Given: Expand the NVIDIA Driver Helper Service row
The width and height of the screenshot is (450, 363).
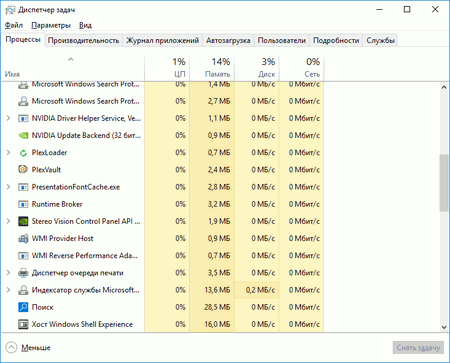Looking at the screenshot, I should [8, 118].
